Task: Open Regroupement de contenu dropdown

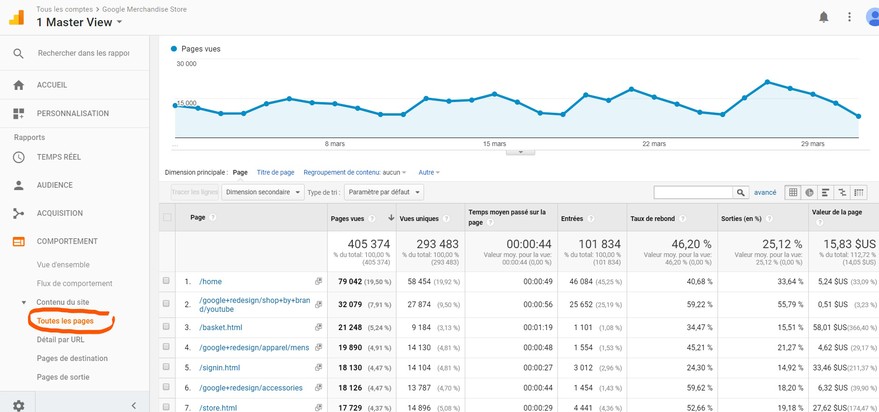Action: 355,173
